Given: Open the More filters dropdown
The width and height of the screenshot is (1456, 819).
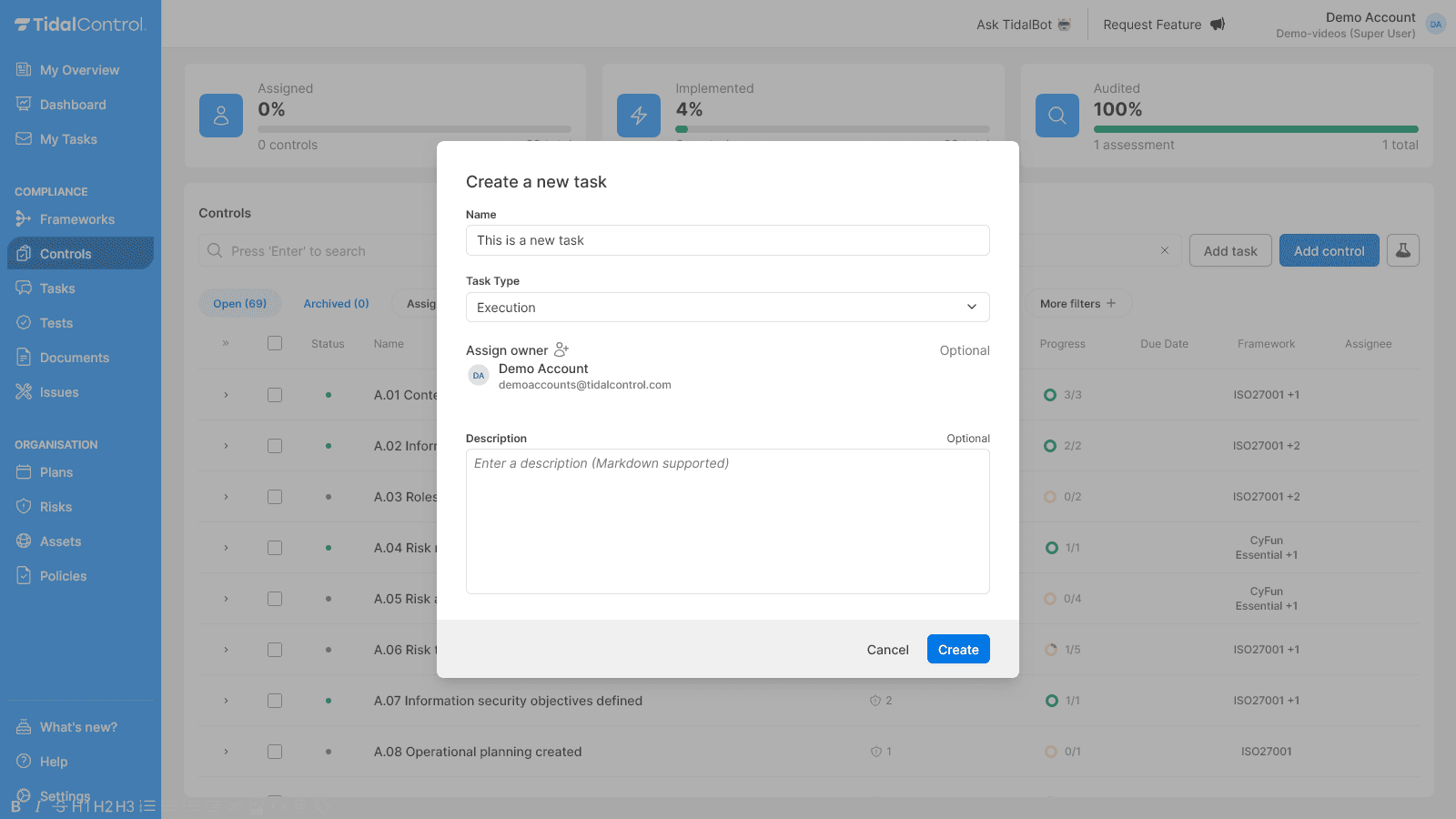Looking at the screenshot, I should (x=1078, y=303).
